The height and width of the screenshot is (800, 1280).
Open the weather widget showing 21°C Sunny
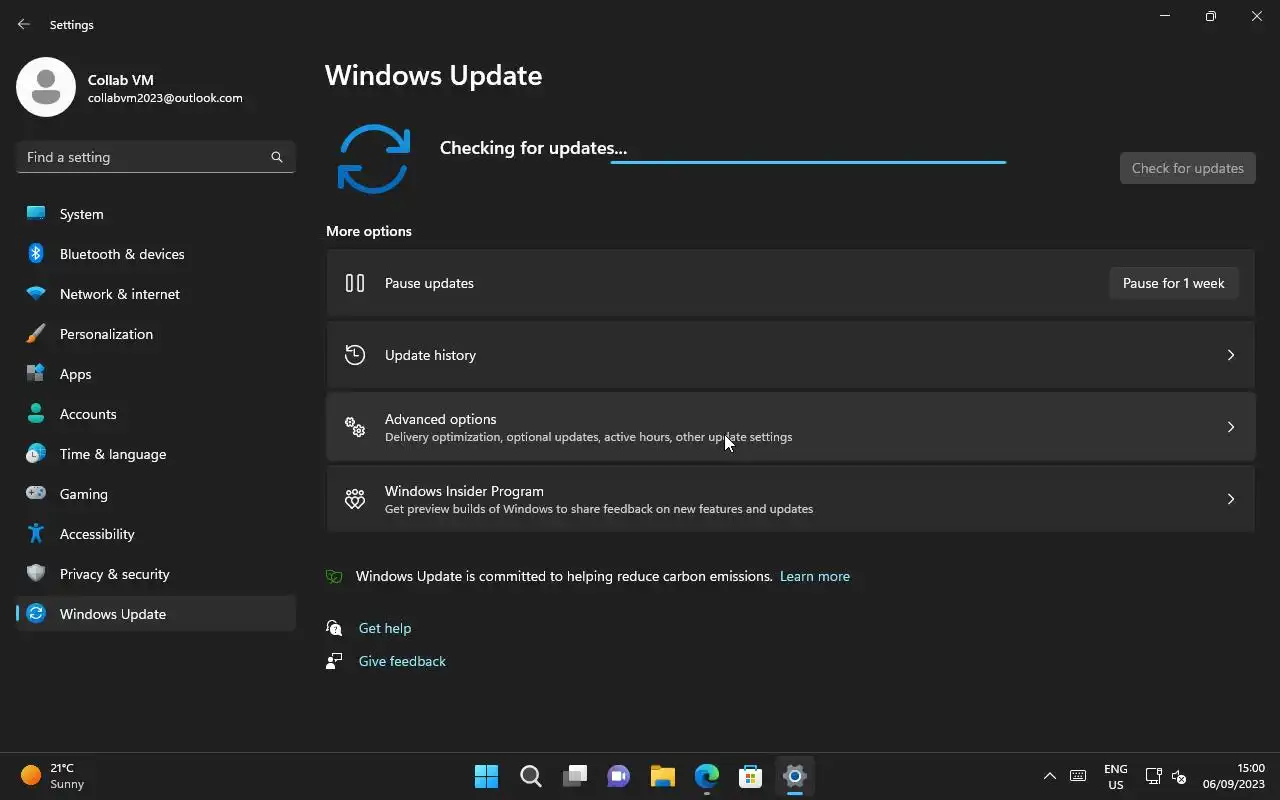pyautogui.click(x=54, y=776)
